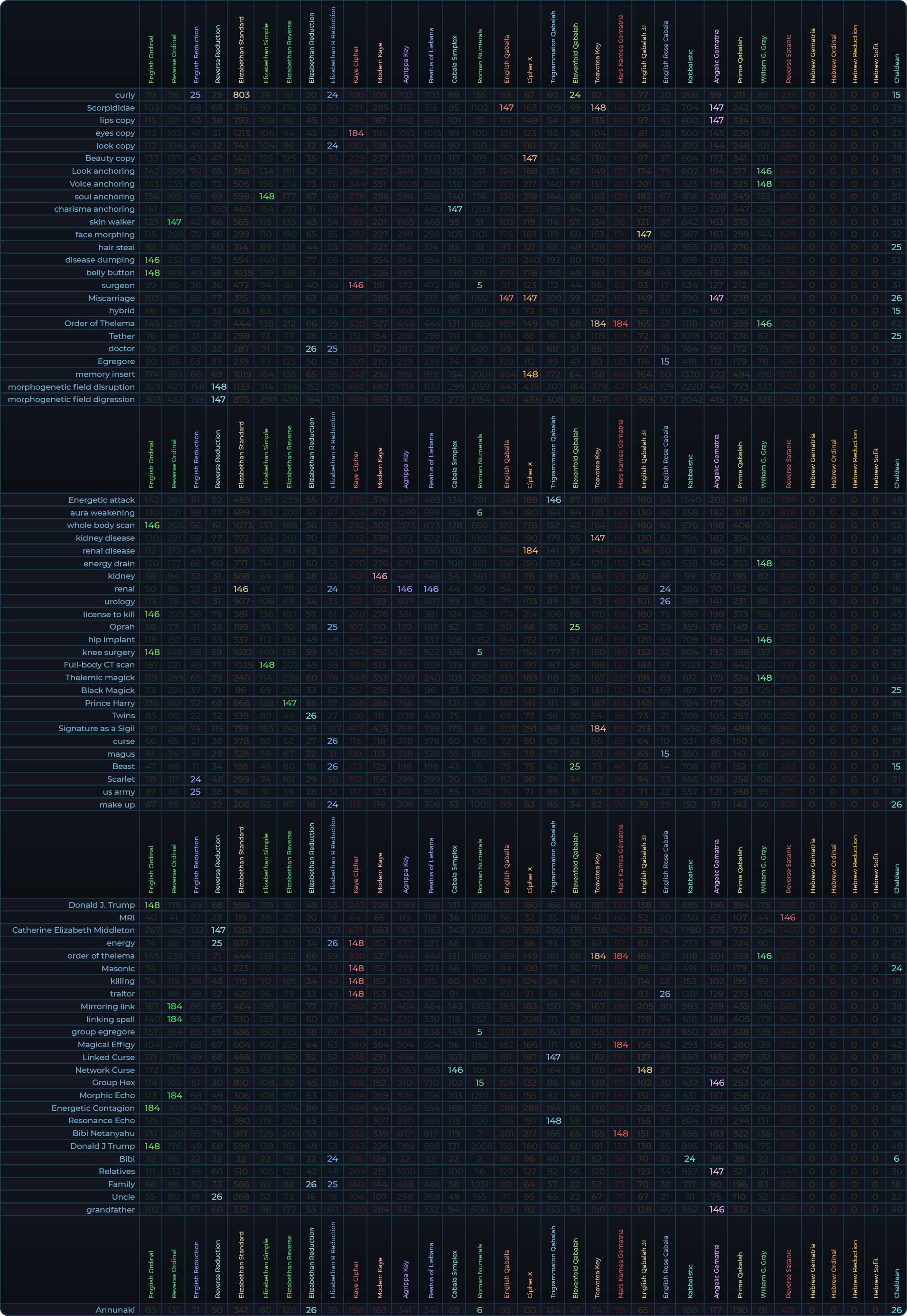The image size is (907, 1316).
Task: Click the 'Prince Harry' phrase label
Action: coord(110,703)
